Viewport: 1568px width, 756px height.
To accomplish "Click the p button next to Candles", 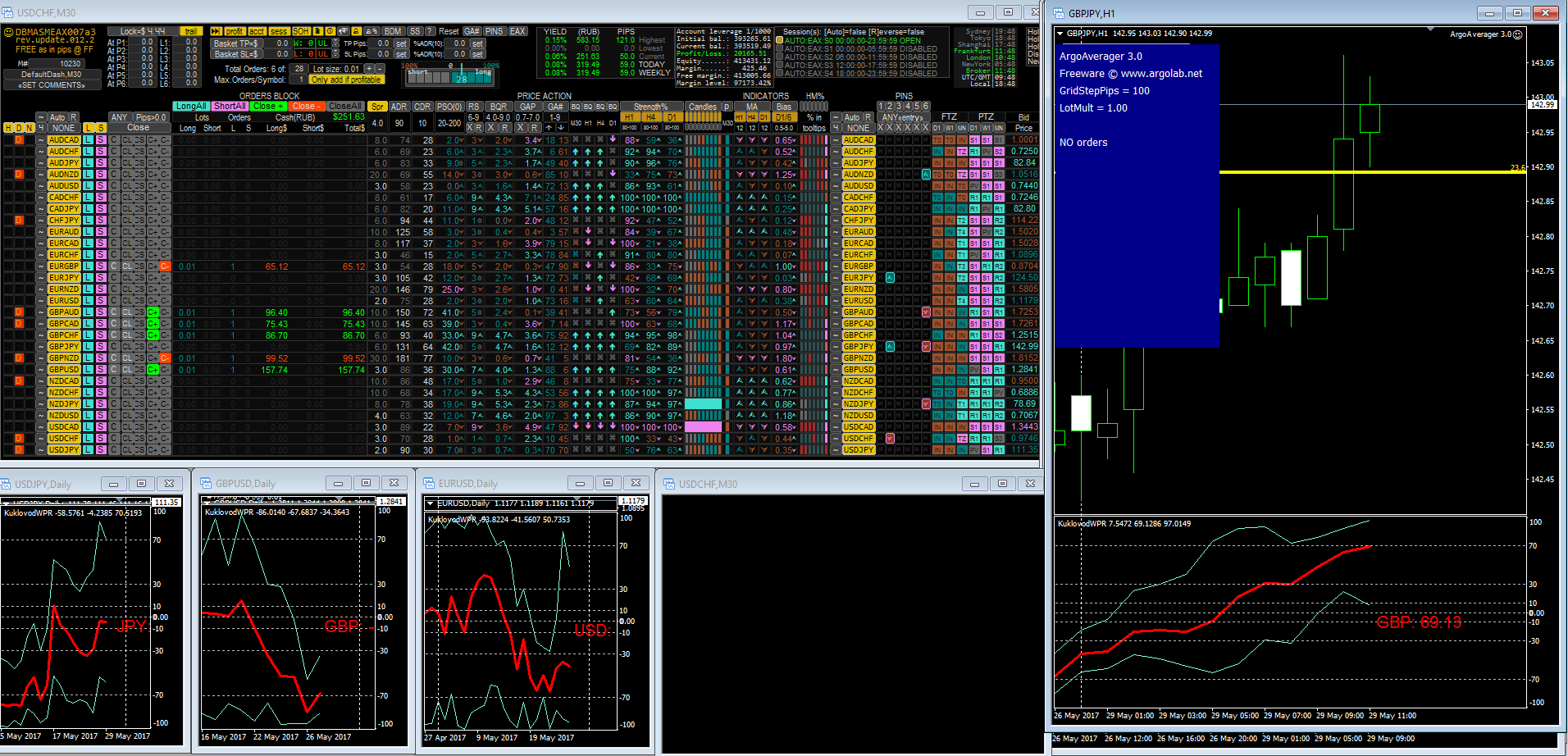I will (x=727, y=107).
